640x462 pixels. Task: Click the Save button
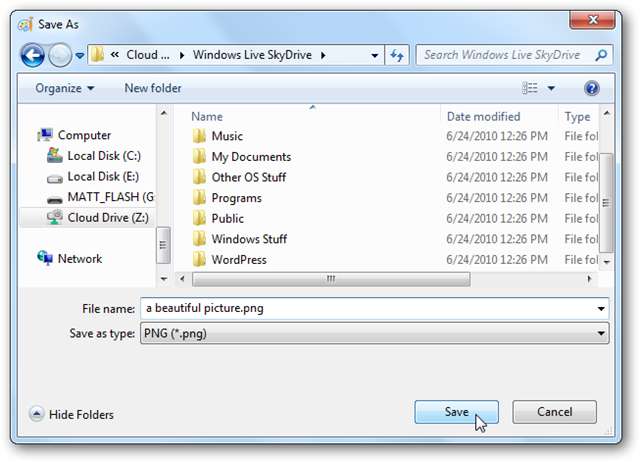click(456, 412)
